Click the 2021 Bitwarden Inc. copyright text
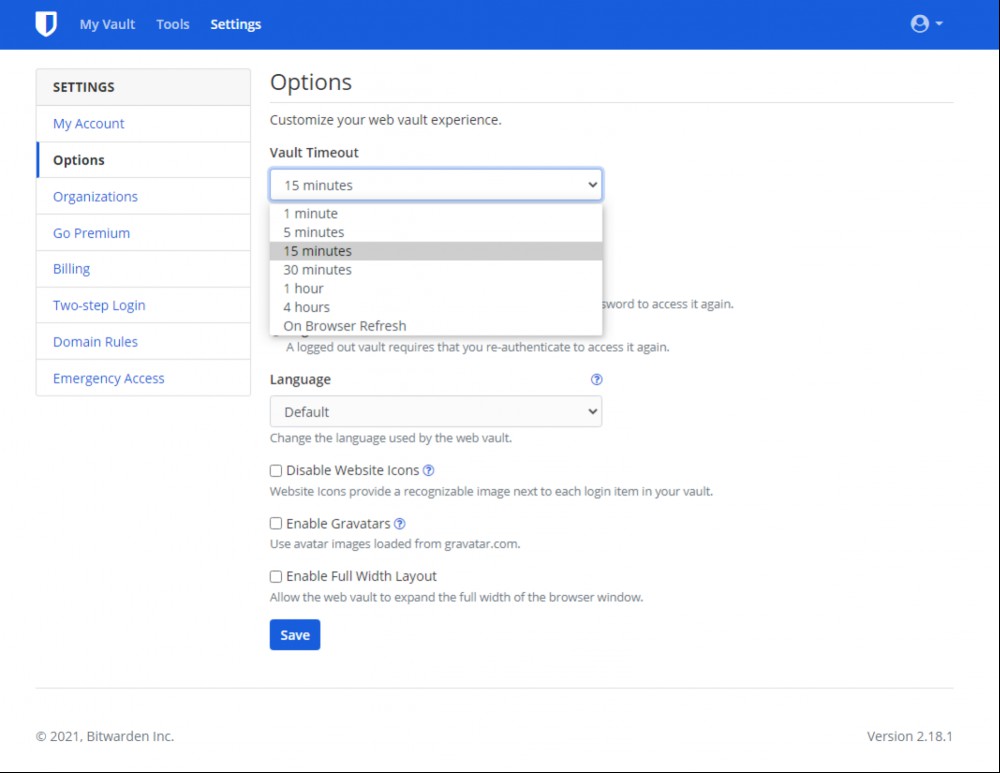This screenshot has height=773, width=1000. coord(105,736)
